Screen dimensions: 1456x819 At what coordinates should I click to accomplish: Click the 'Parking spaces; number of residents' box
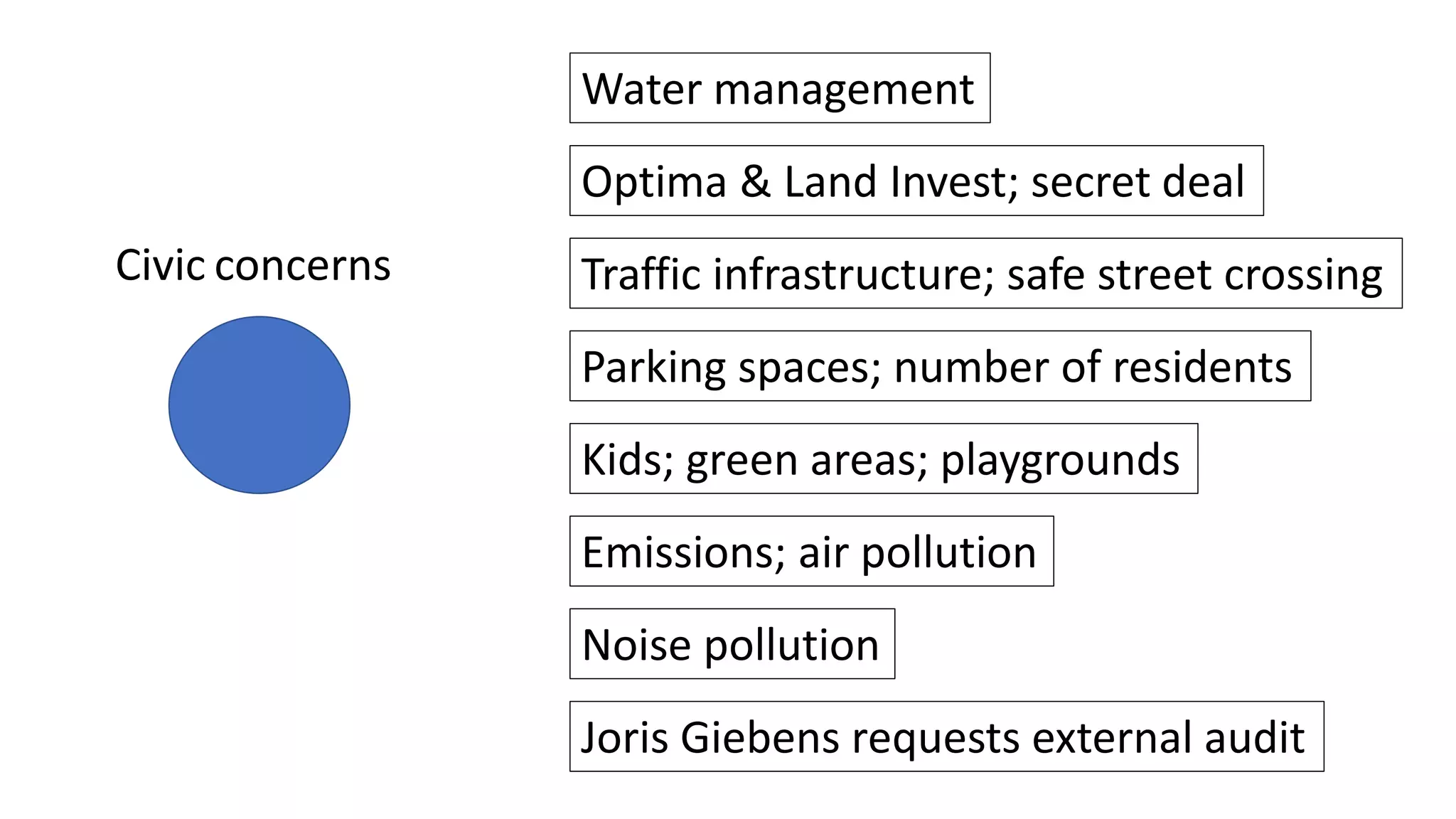coord(939,366)
